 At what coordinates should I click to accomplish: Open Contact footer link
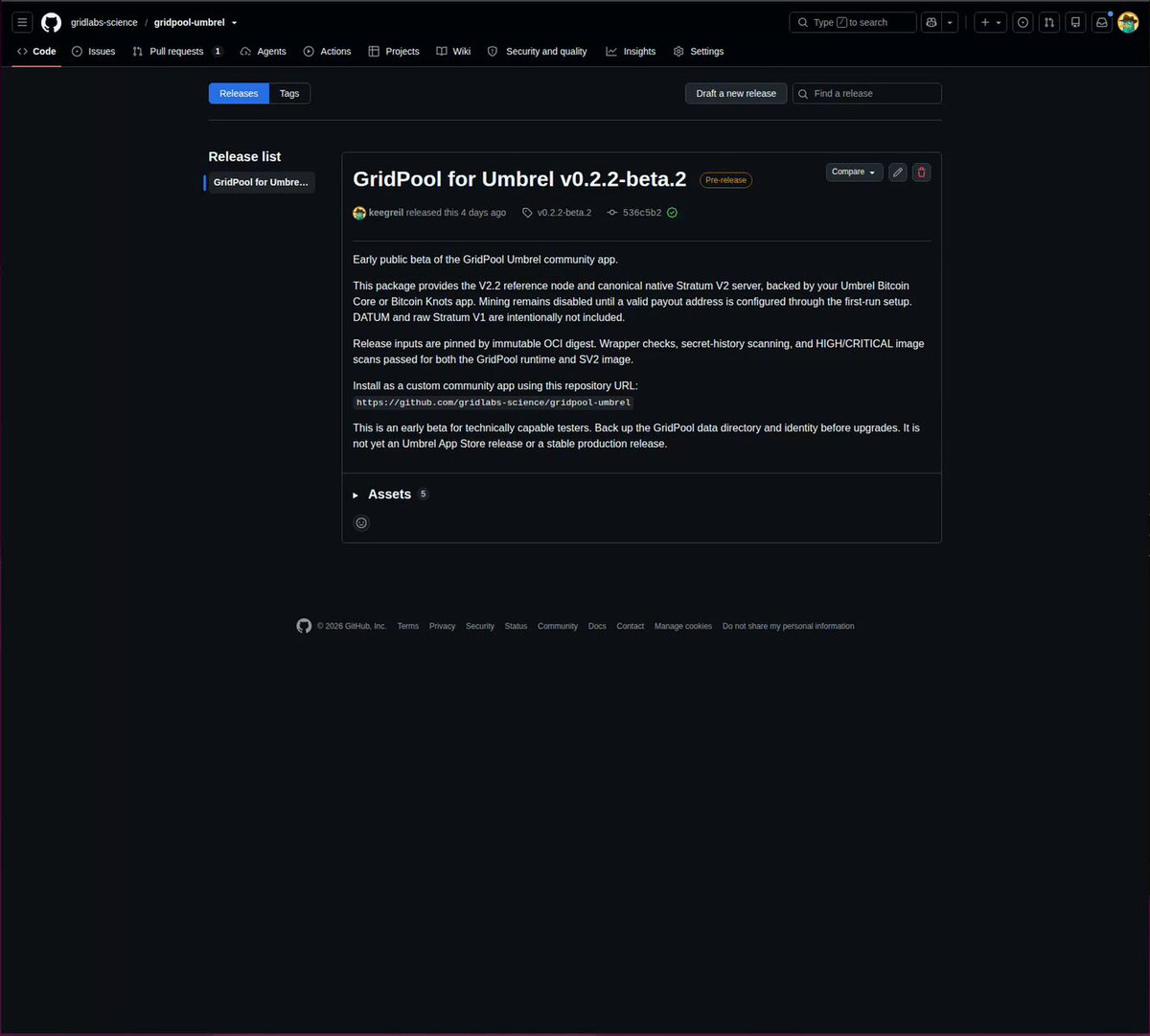click(x=631, y=626)
